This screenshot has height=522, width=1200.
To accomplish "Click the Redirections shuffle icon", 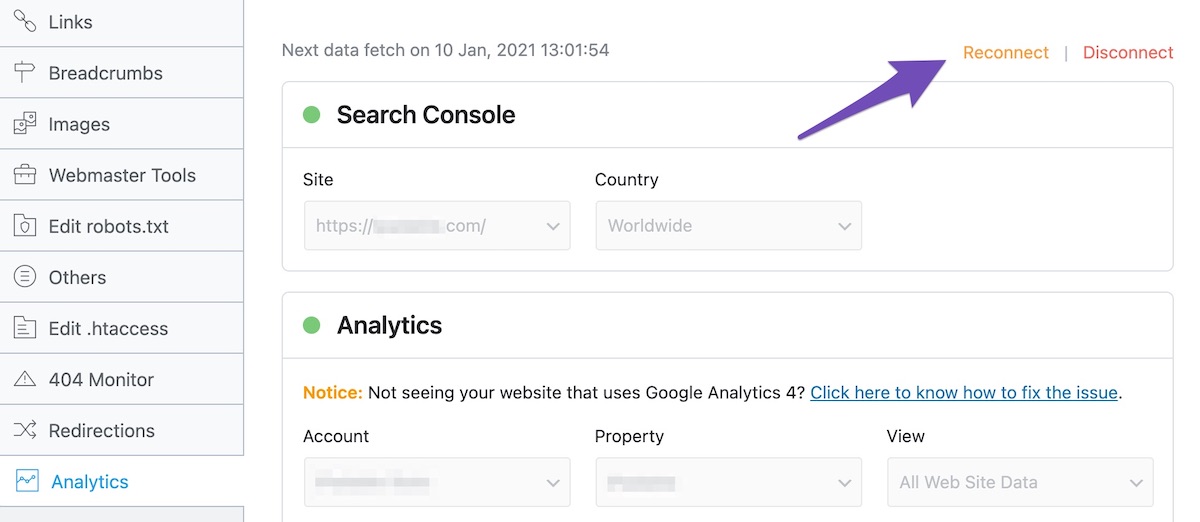I will tap(25, 430).
